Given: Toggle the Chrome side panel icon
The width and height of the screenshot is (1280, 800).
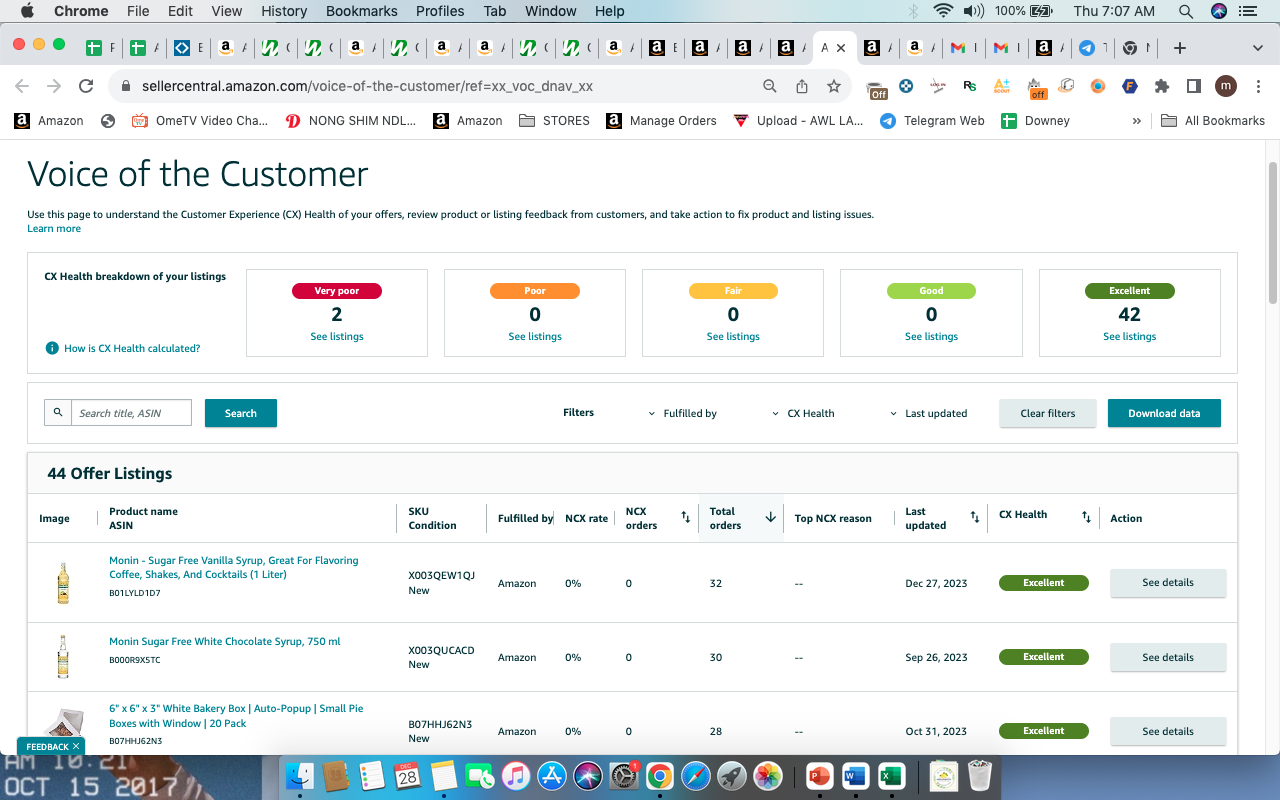Looking at the screenshot, I should click(x=1194, y=86).
